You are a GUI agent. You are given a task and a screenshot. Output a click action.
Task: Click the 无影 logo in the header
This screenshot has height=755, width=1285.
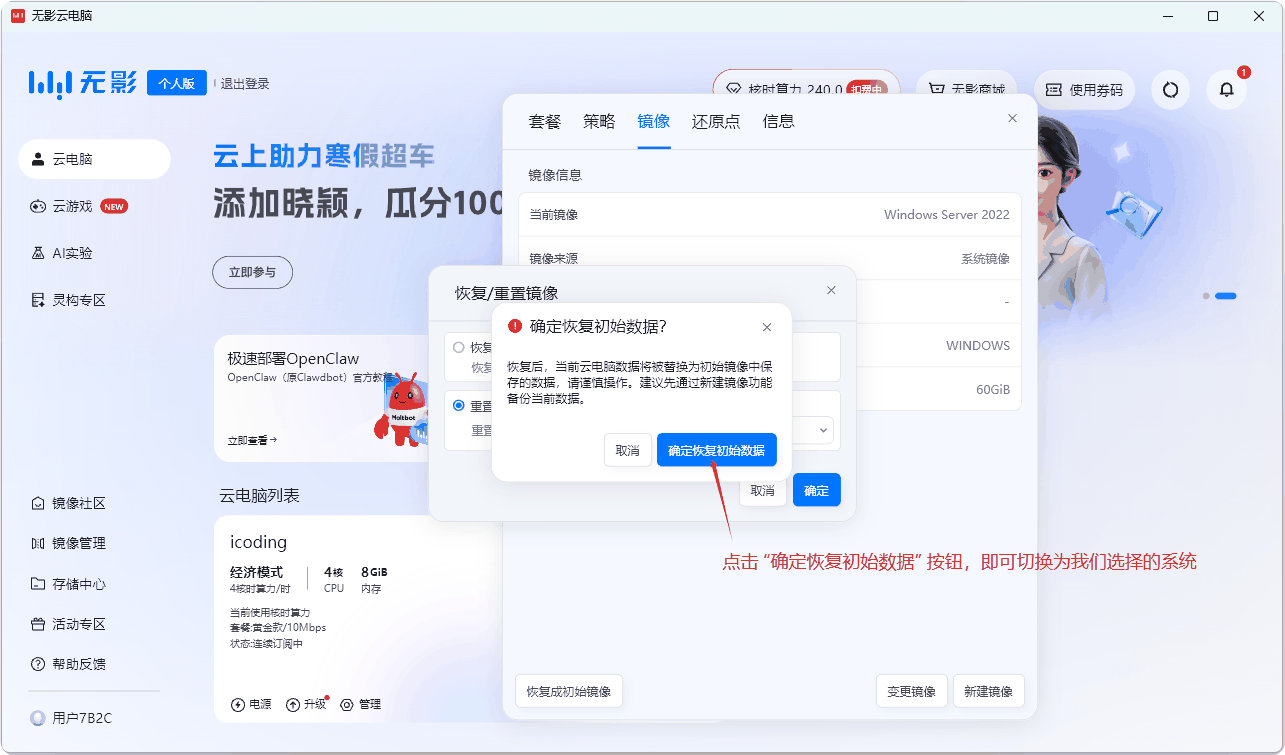pyautogui.click(x=83, y=83)
